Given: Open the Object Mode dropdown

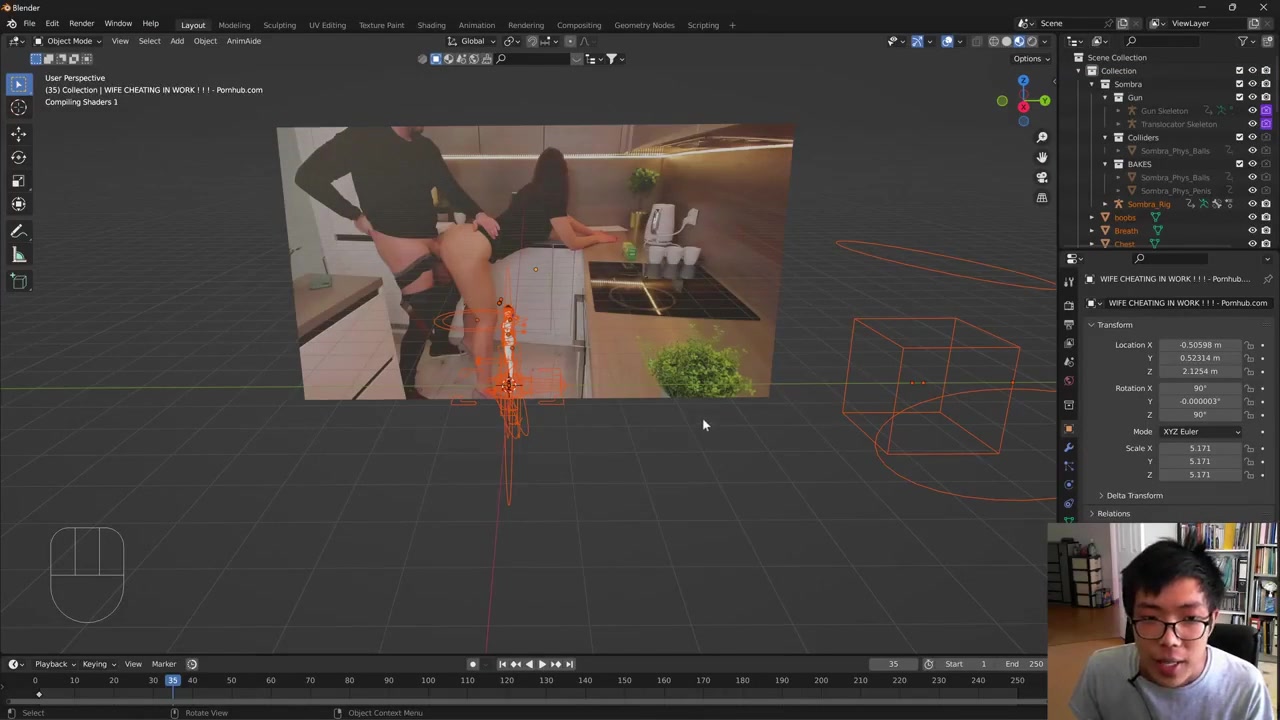Looking at the screenshot, I should click(68, 41).
